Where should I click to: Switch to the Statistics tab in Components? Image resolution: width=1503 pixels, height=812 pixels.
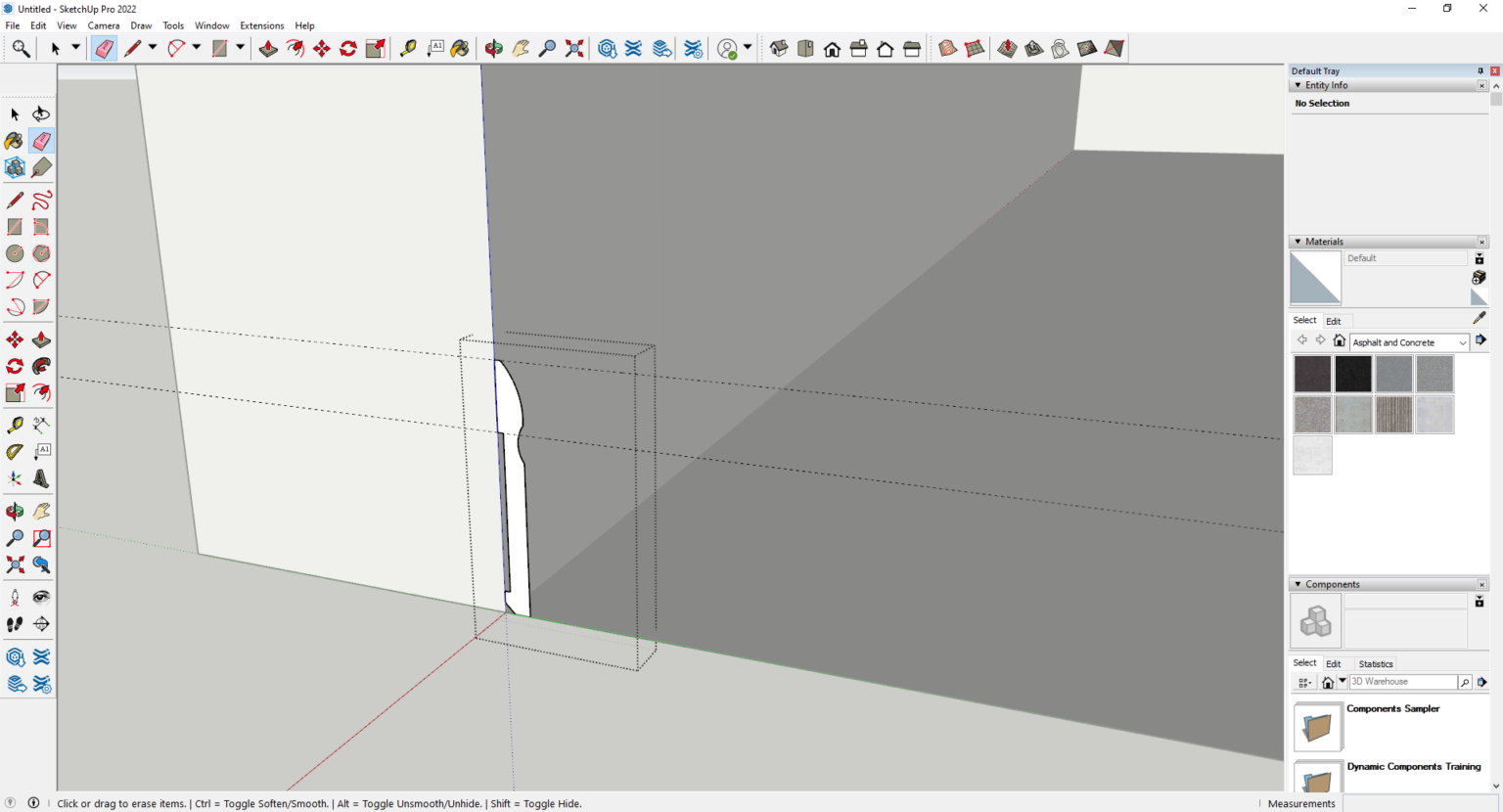pyautogui.click(x=1376, y=663)
